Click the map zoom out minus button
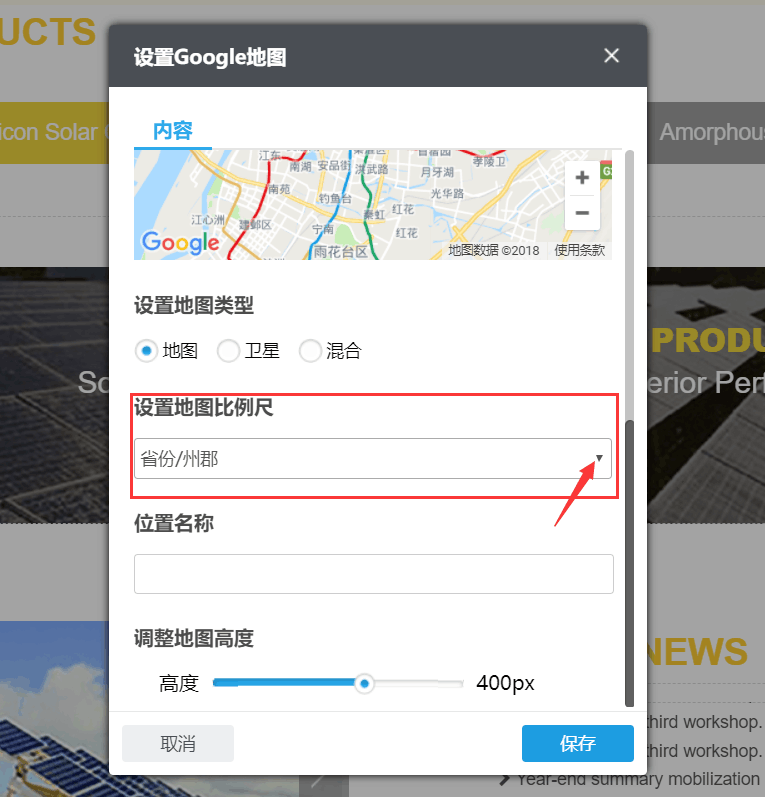This screenshot has height=797, width=765. (x=581, y=213)
